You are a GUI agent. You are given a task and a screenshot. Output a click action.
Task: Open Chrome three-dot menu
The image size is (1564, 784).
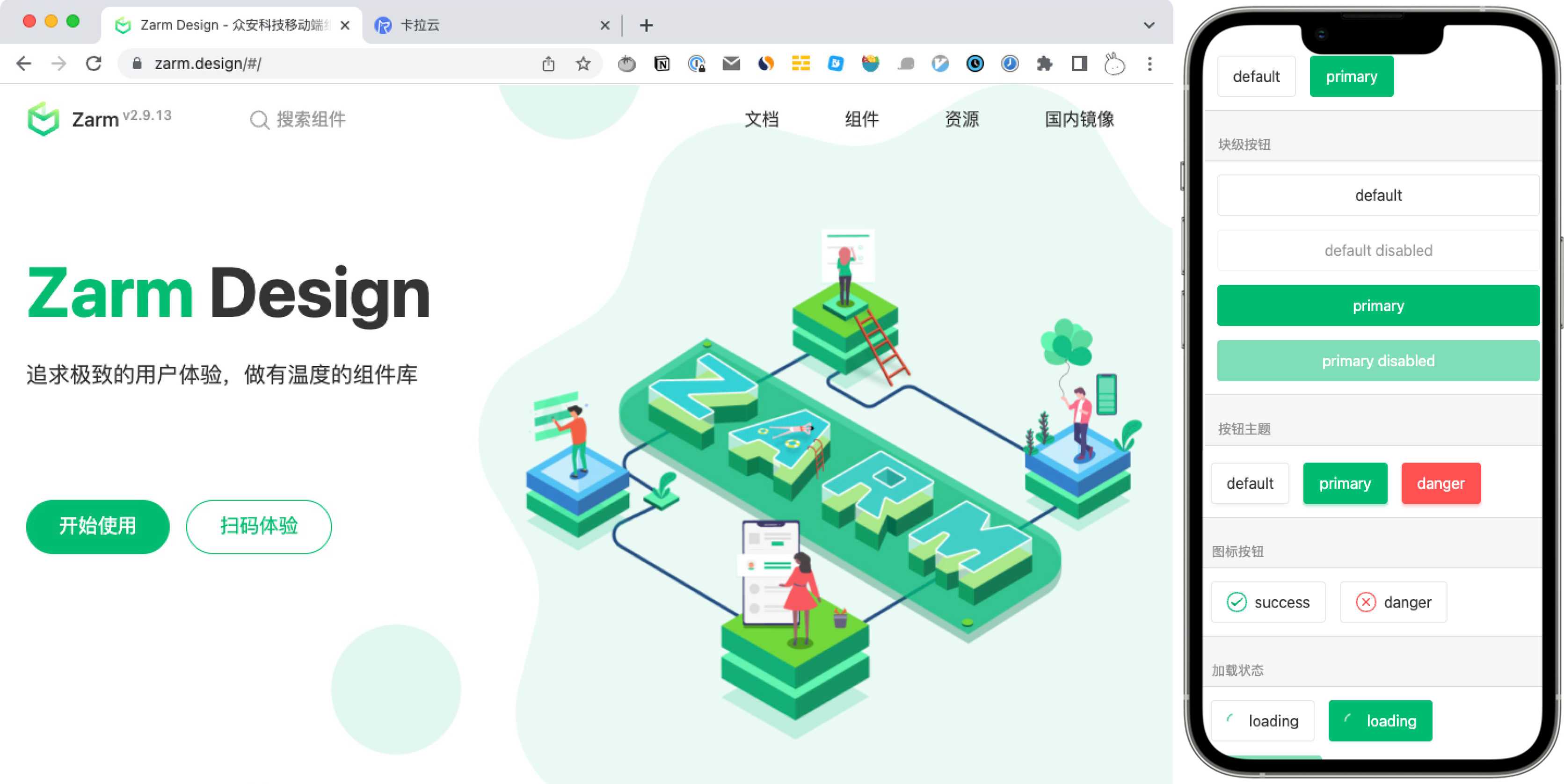coord(1149,64)
